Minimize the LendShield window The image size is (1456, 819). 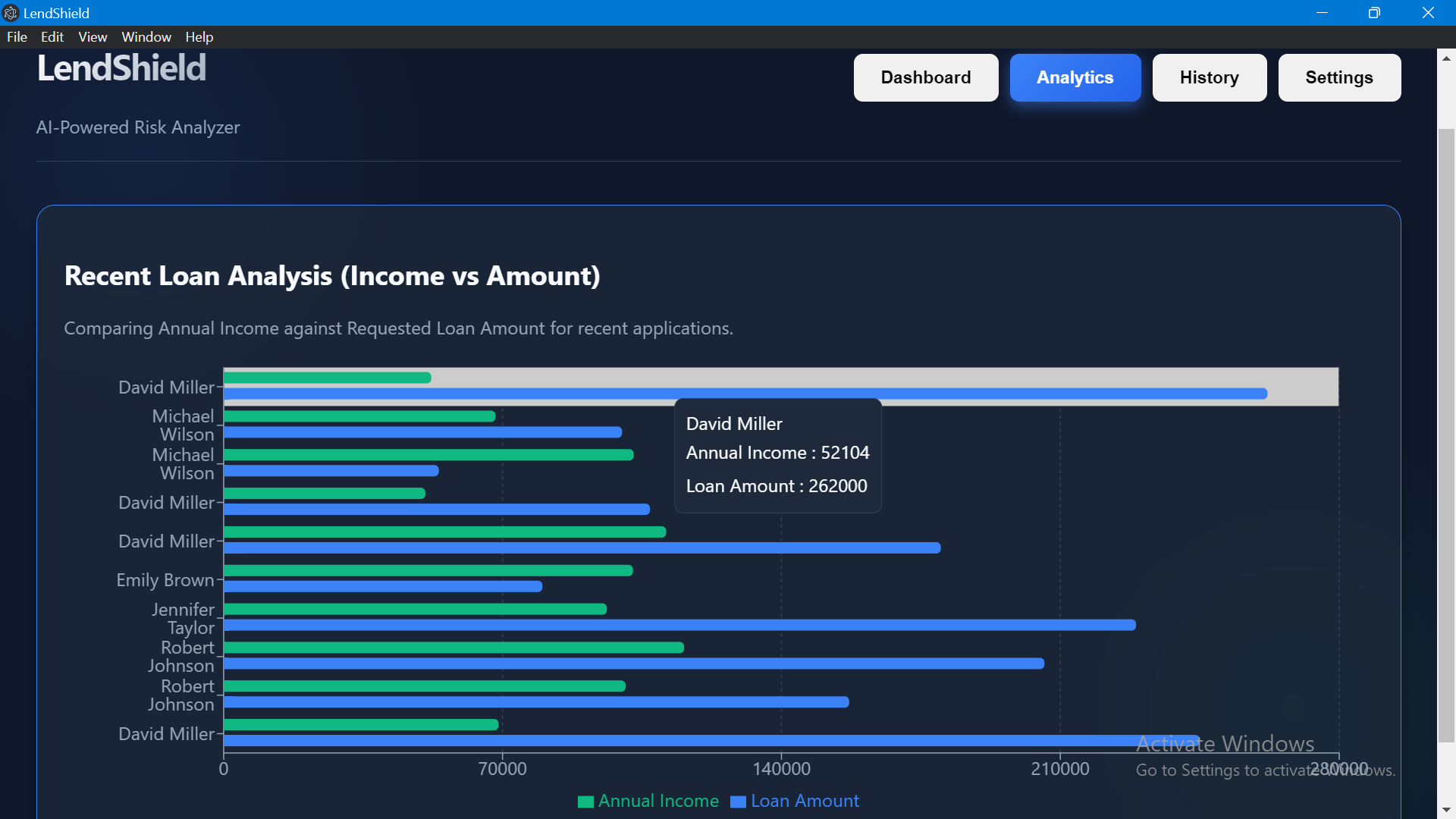tap(1322, 13)
